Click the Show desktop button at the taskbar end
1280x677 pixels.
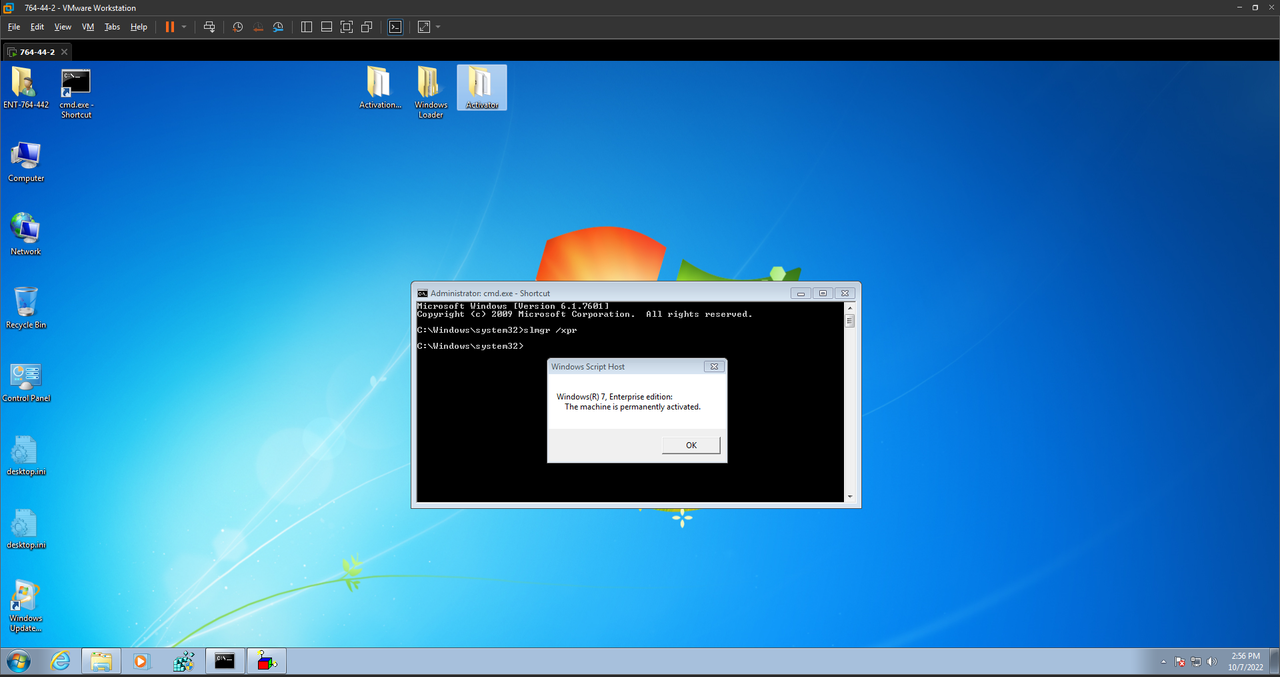[x=1273, y=661]
